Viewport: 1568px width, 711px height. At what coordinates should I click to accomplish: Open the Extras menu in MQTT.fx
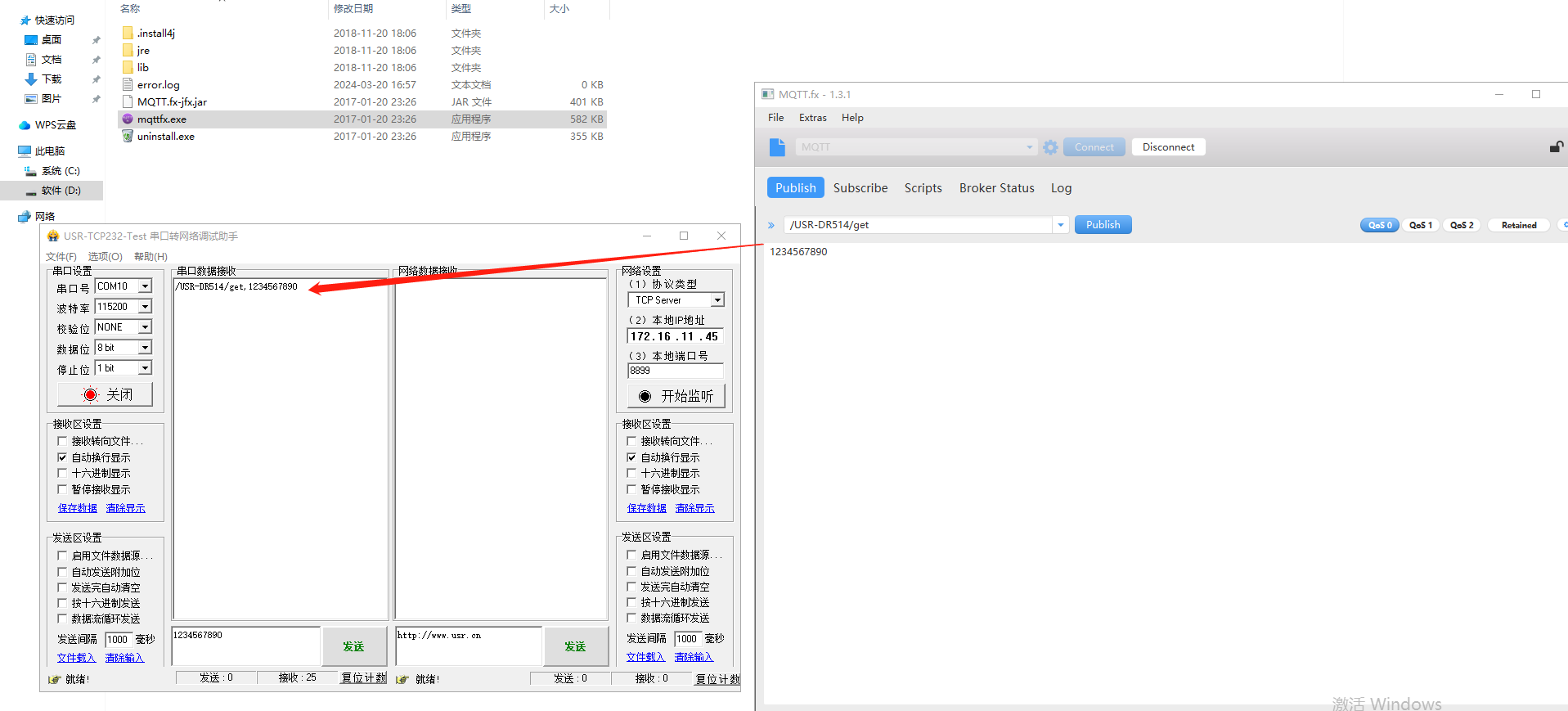[812, 118]
